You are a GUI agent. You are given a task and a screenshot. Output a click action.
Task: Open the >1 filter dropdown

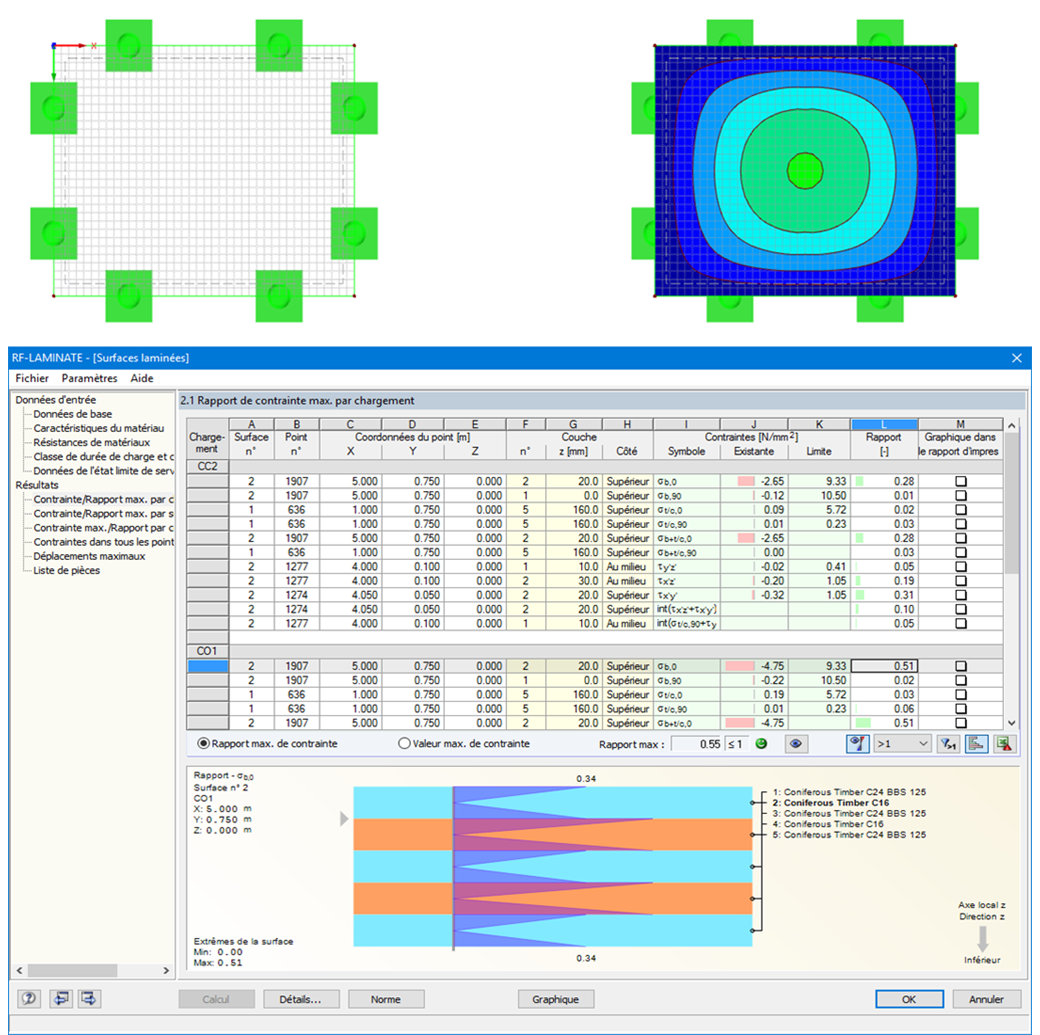(x=903, y=744)
